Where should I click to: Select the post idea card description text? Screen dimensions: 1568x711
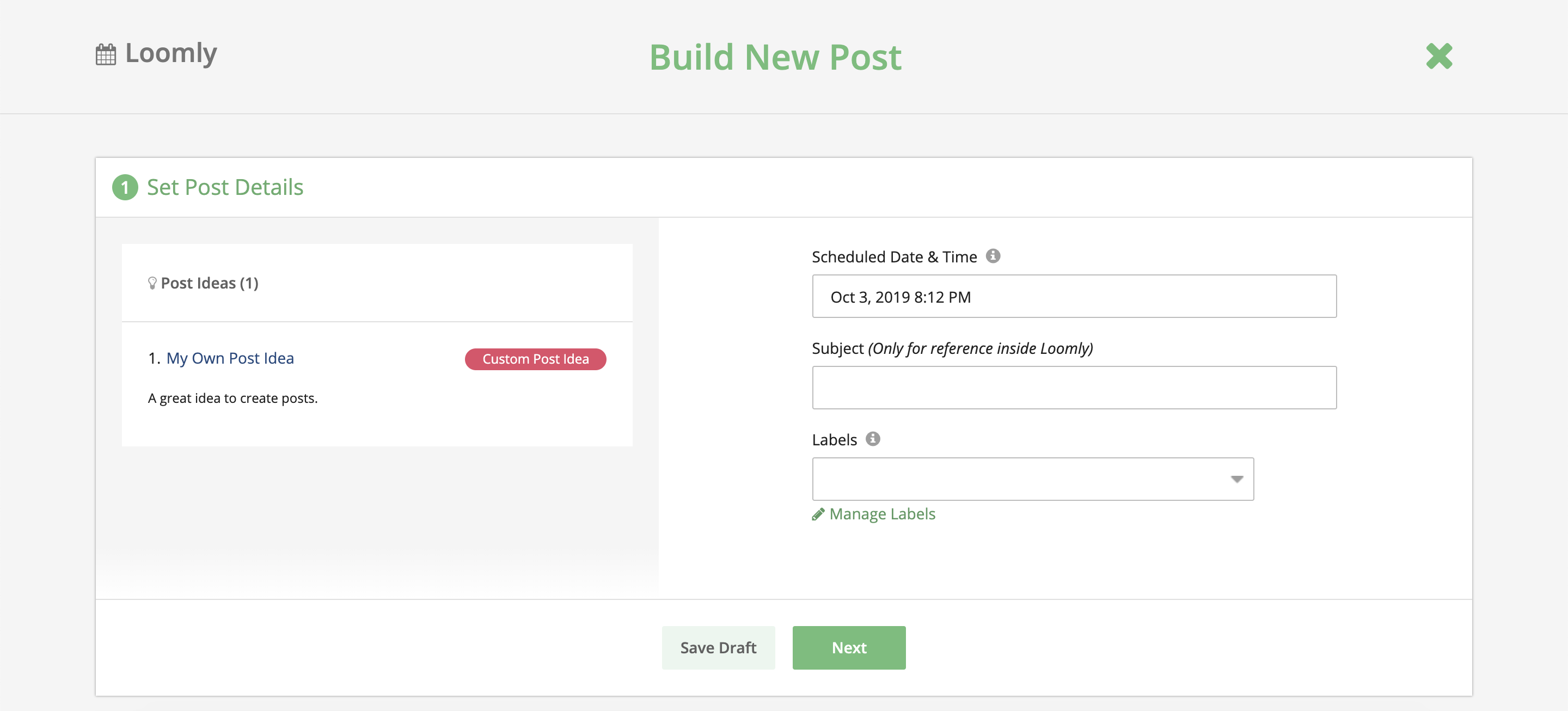pyautogui.click(x=232, y=397)
